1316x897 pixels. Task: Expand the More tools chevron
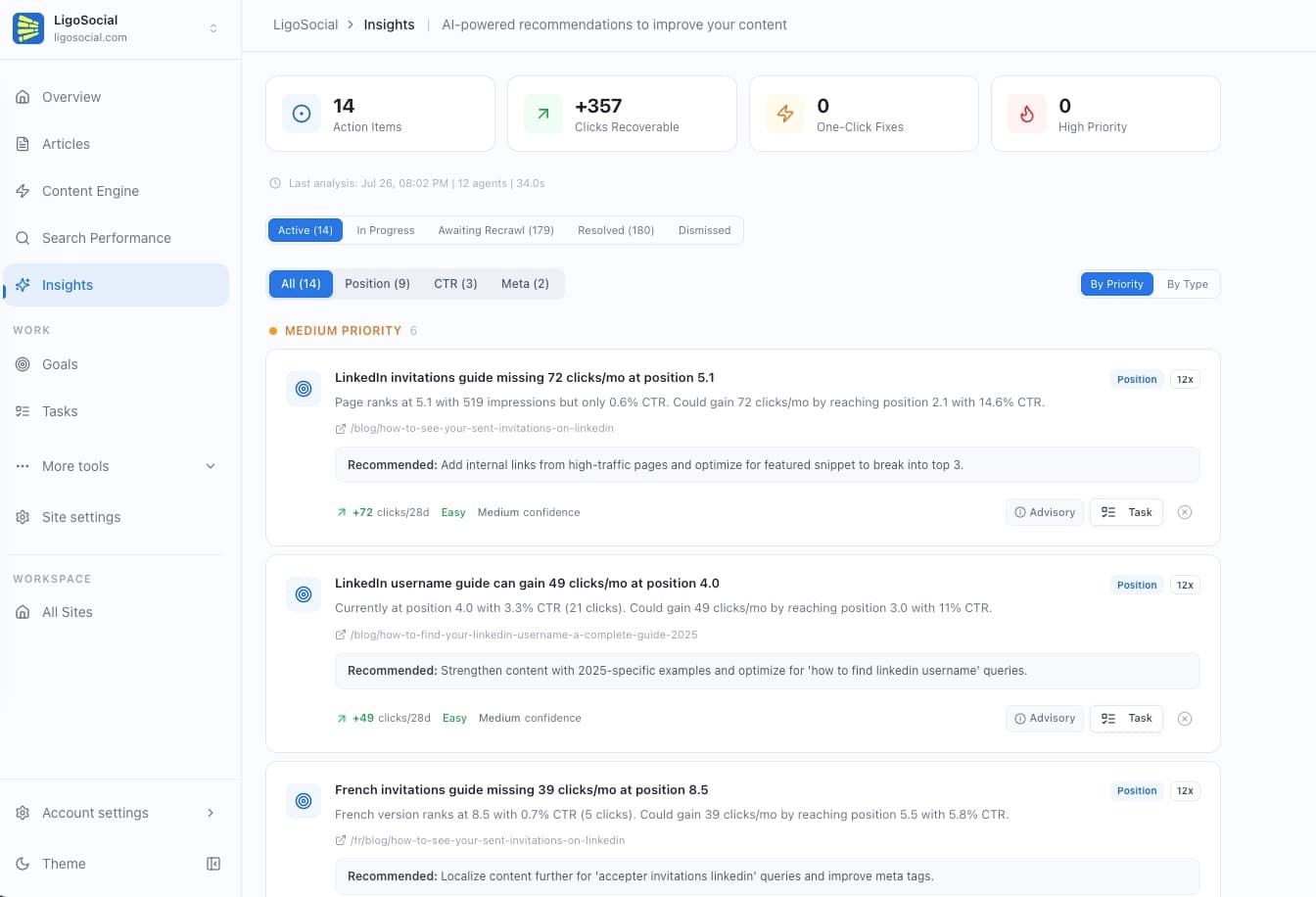pyautogui.click(x=211, y=466)
